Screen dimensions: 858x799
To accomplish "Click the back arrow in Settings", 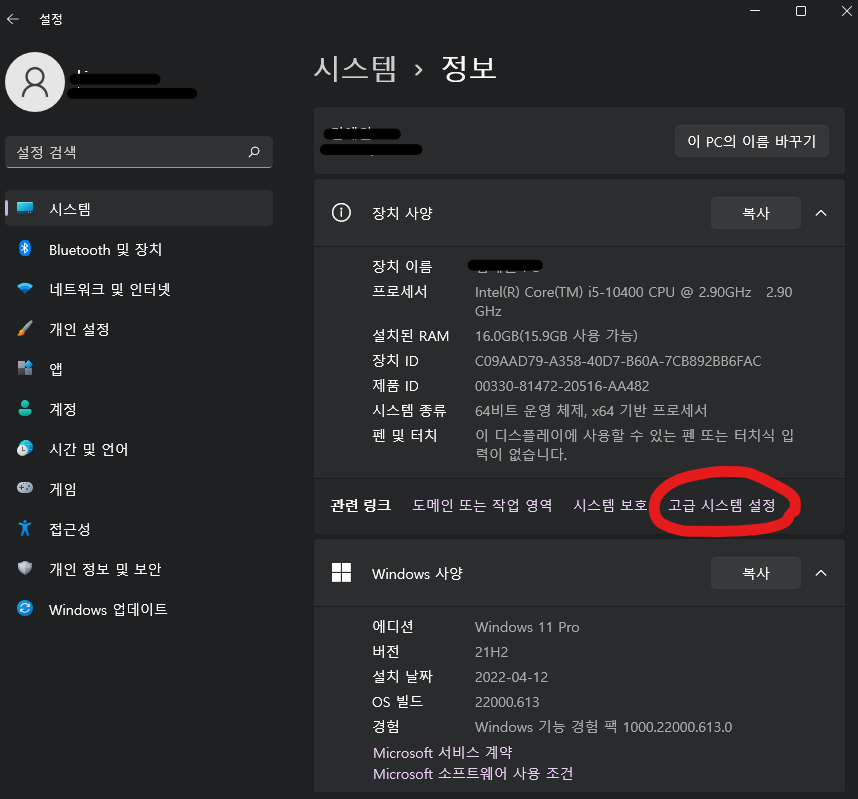I will coord(13,19).
